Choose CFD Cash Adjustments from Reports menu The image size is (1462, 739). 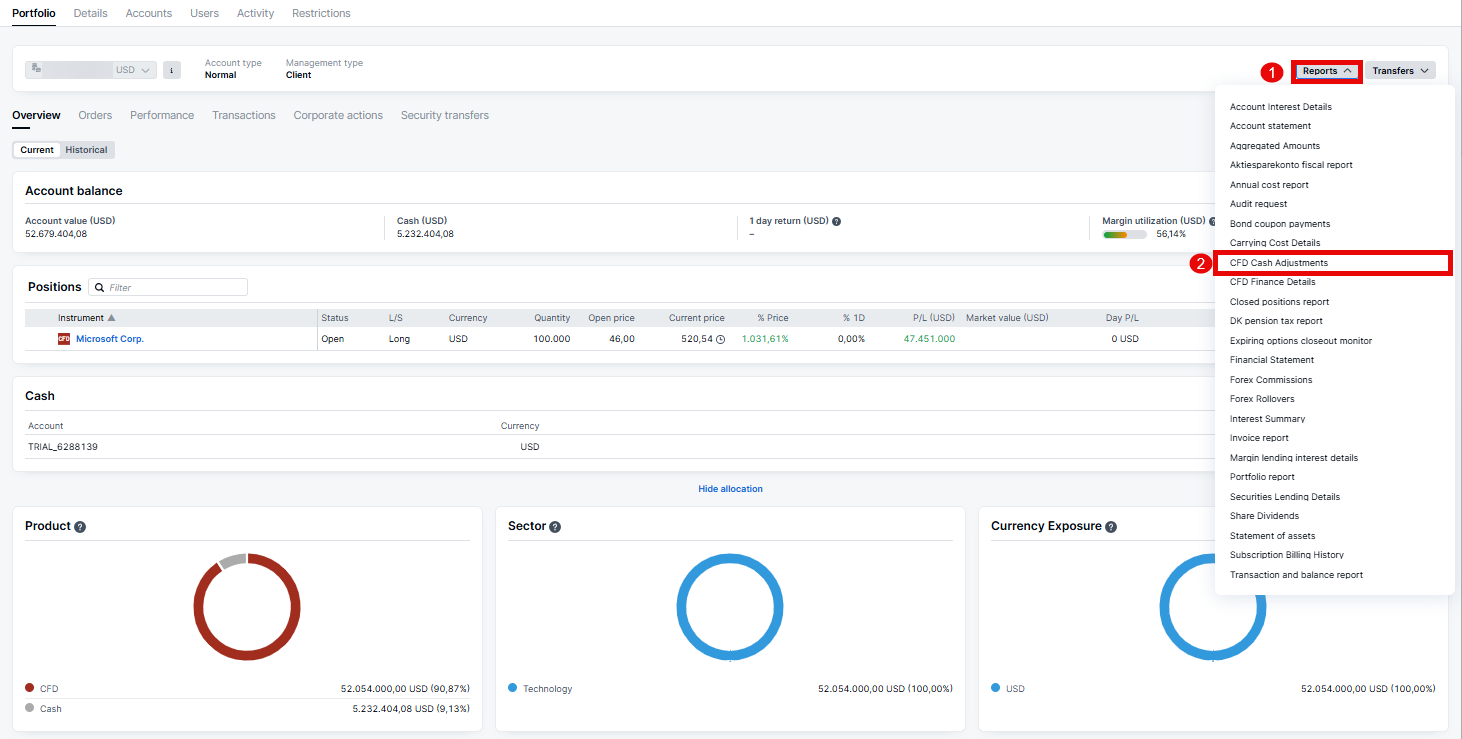point(1279,263)
